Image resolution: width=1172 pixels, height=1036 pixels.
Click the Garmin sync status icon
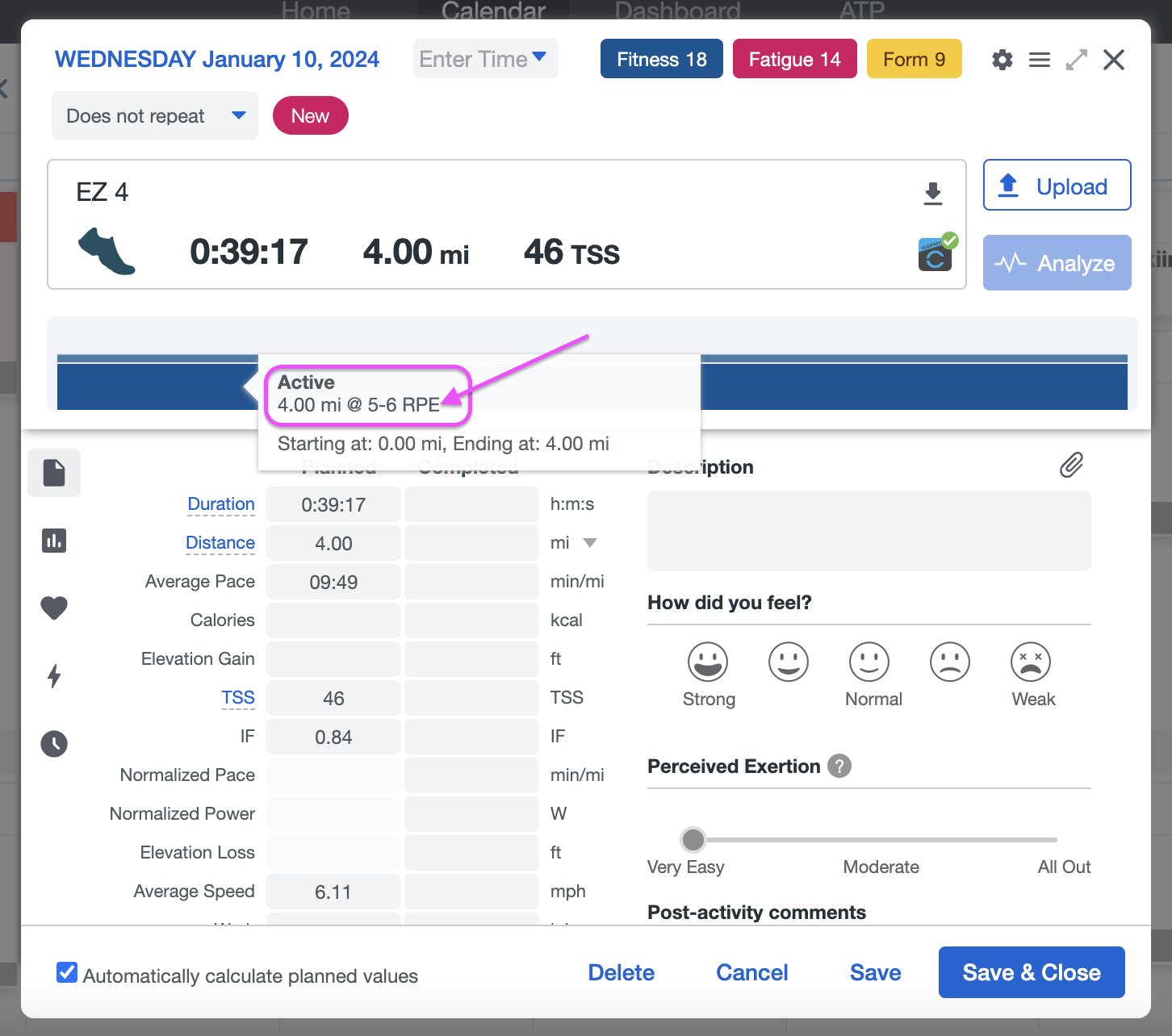pyautogui.click(x=936, y=255)
